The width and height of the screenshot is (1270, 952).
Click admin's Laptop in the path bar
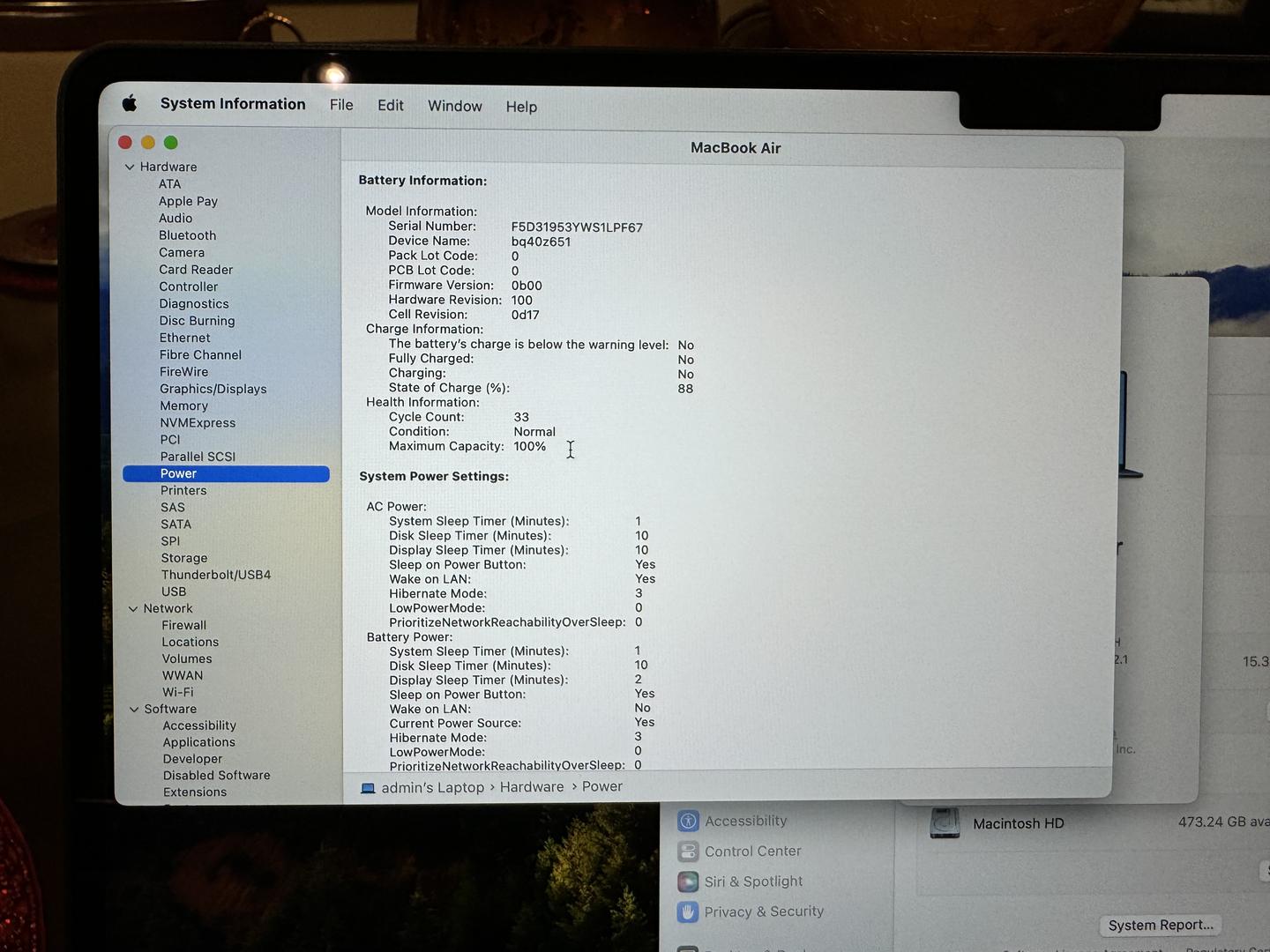433,787
